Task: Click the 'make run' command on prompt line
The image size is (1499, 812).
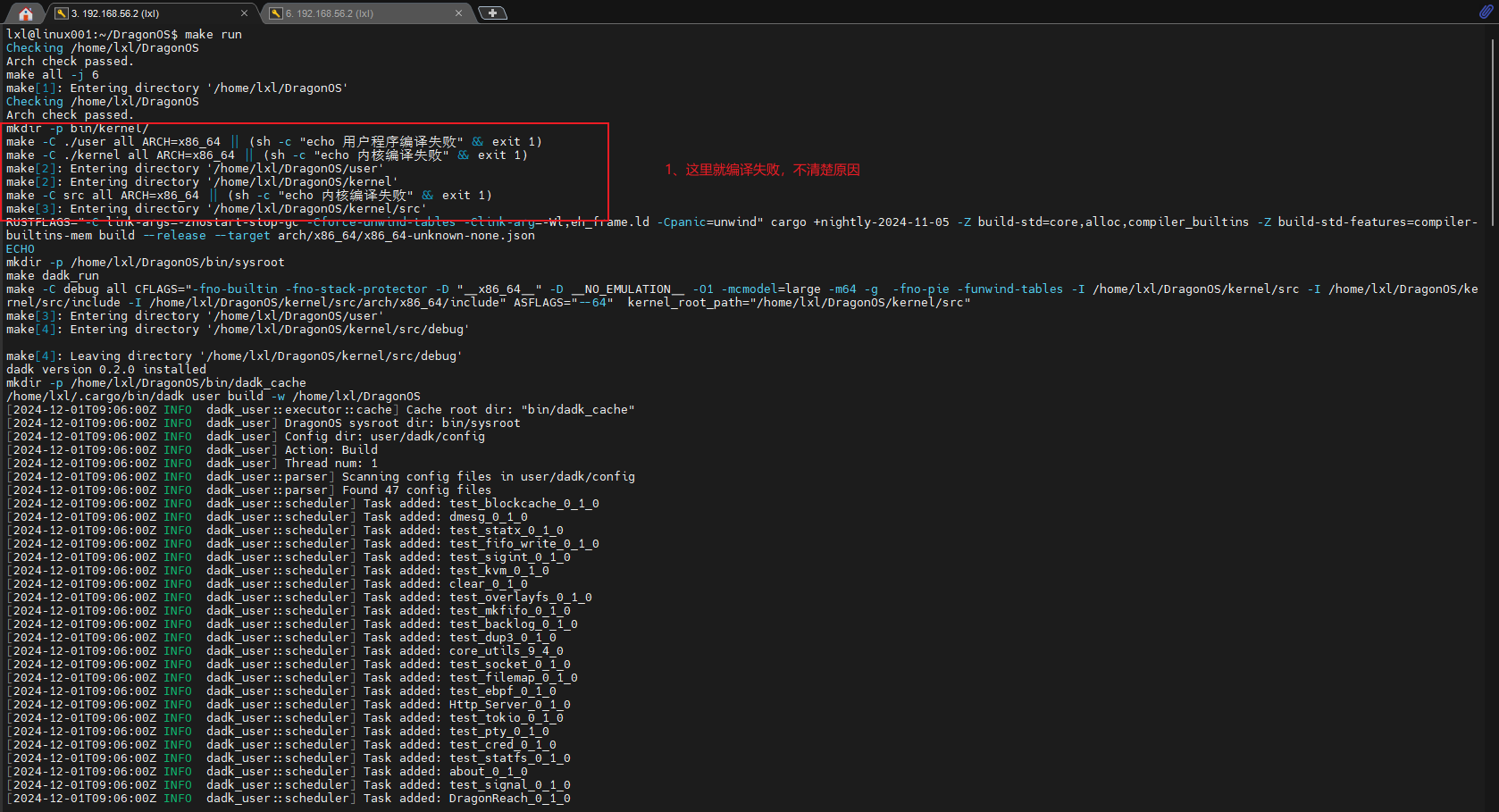Action: pos(213,35)
